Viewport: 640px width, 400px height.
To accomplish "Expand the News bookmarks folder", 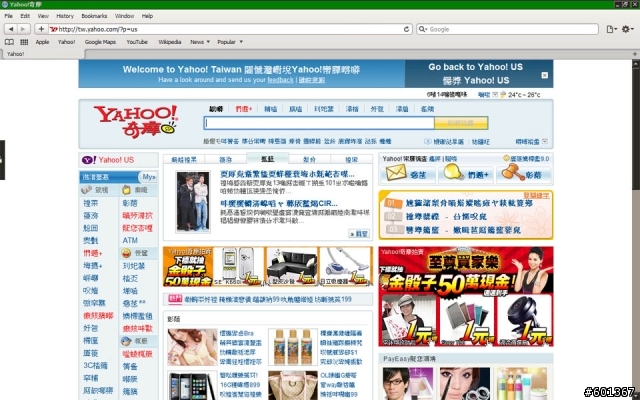I will click(x=200, y=42).
